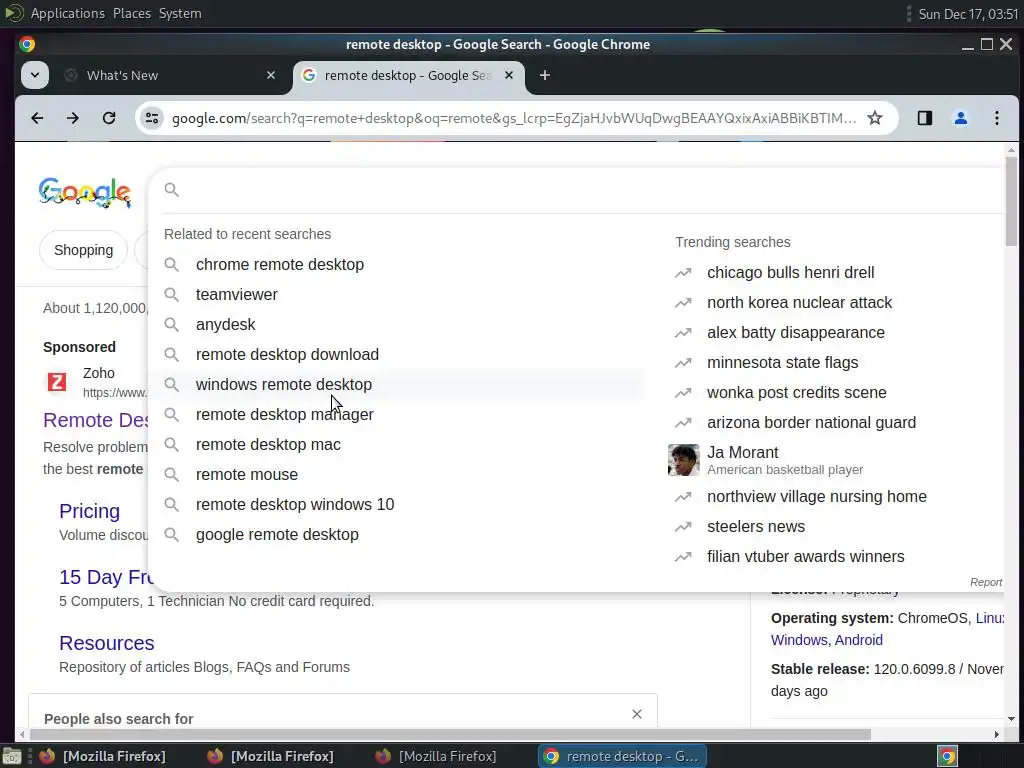This screenshot has width=1024, height=768.
Task: Select trending search alex batty disappearance
Action: pos(796,332)
